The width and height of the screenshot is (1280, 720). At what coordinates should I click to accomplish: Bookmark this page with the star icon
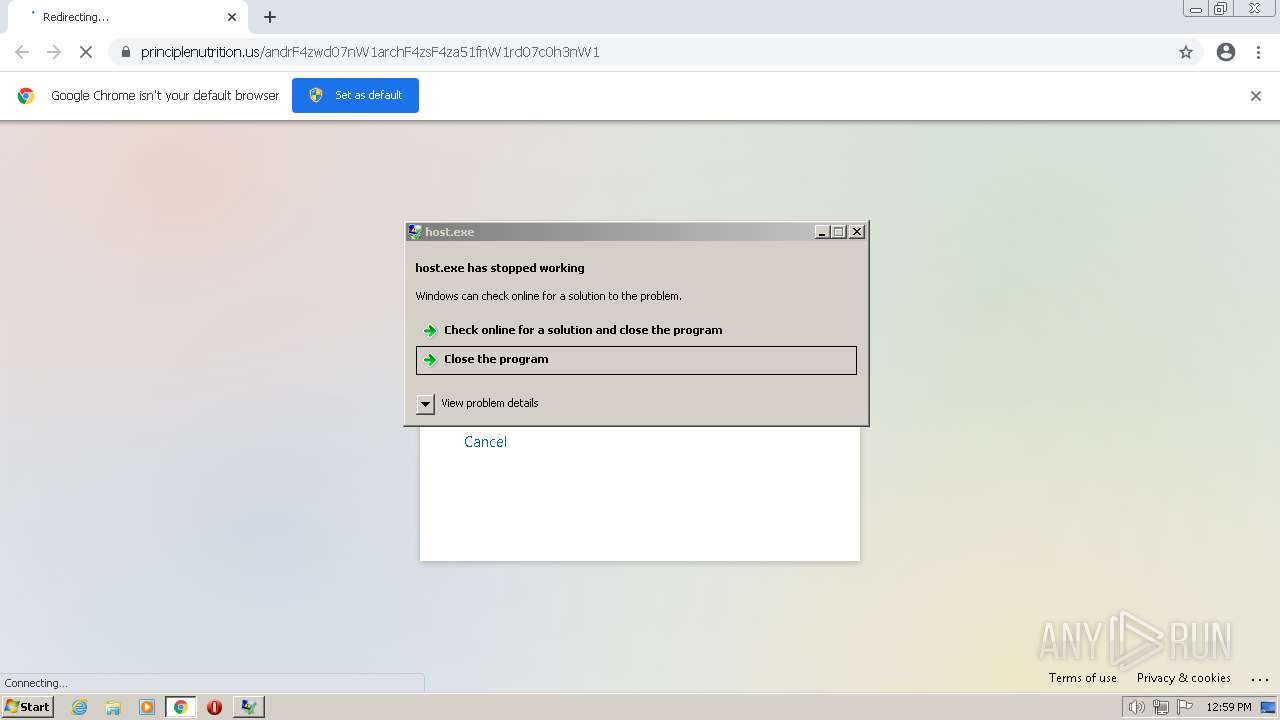(x=1186, y=52)
